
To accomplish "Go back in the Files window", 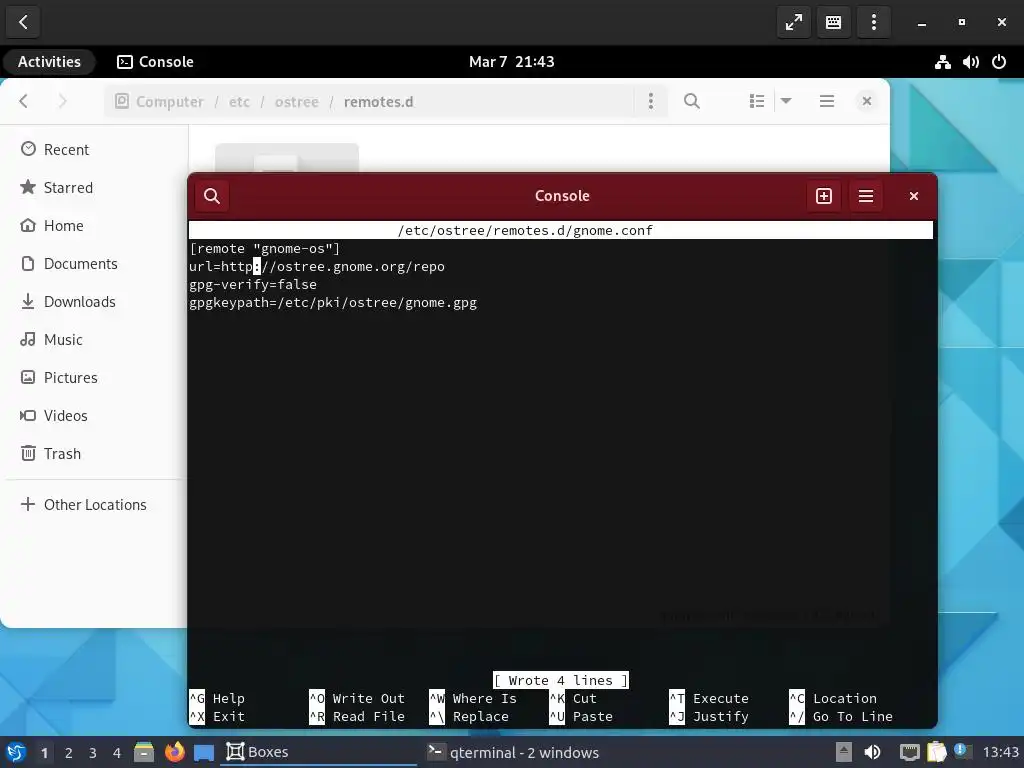I will coord(24,101).
